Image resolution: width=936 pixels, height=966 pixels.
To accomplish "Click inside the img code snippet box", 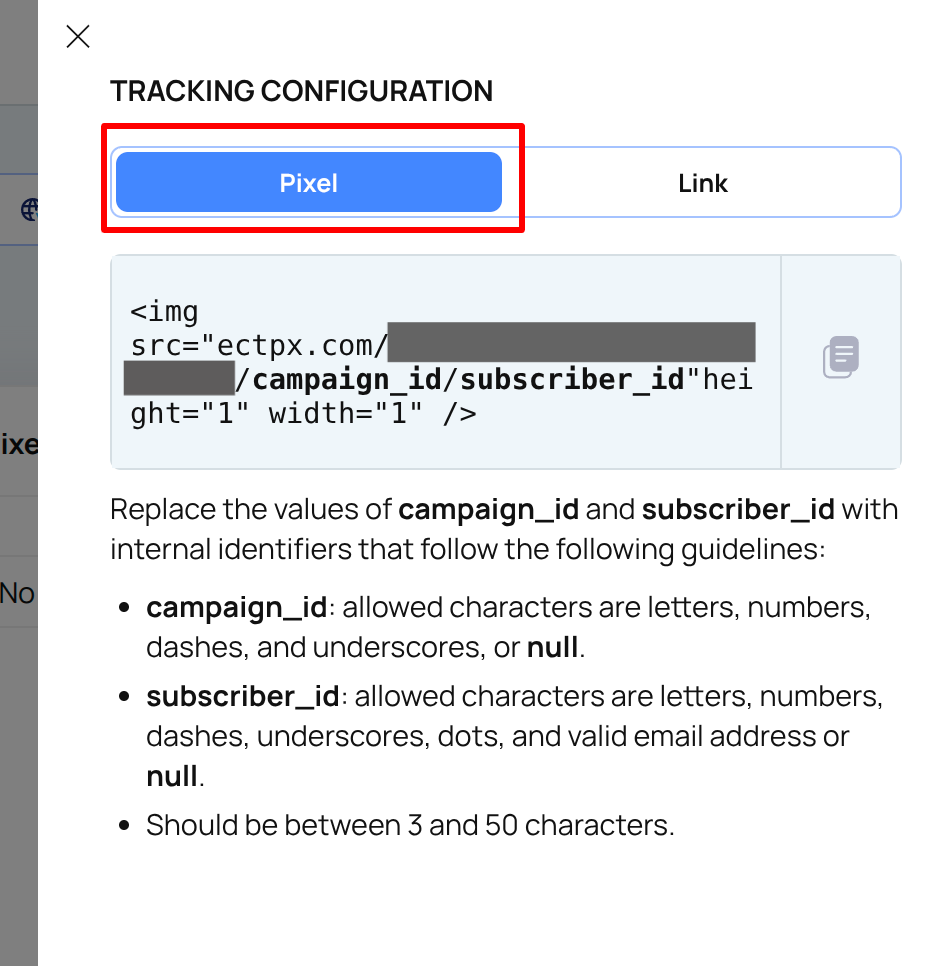I will [446, 362].
